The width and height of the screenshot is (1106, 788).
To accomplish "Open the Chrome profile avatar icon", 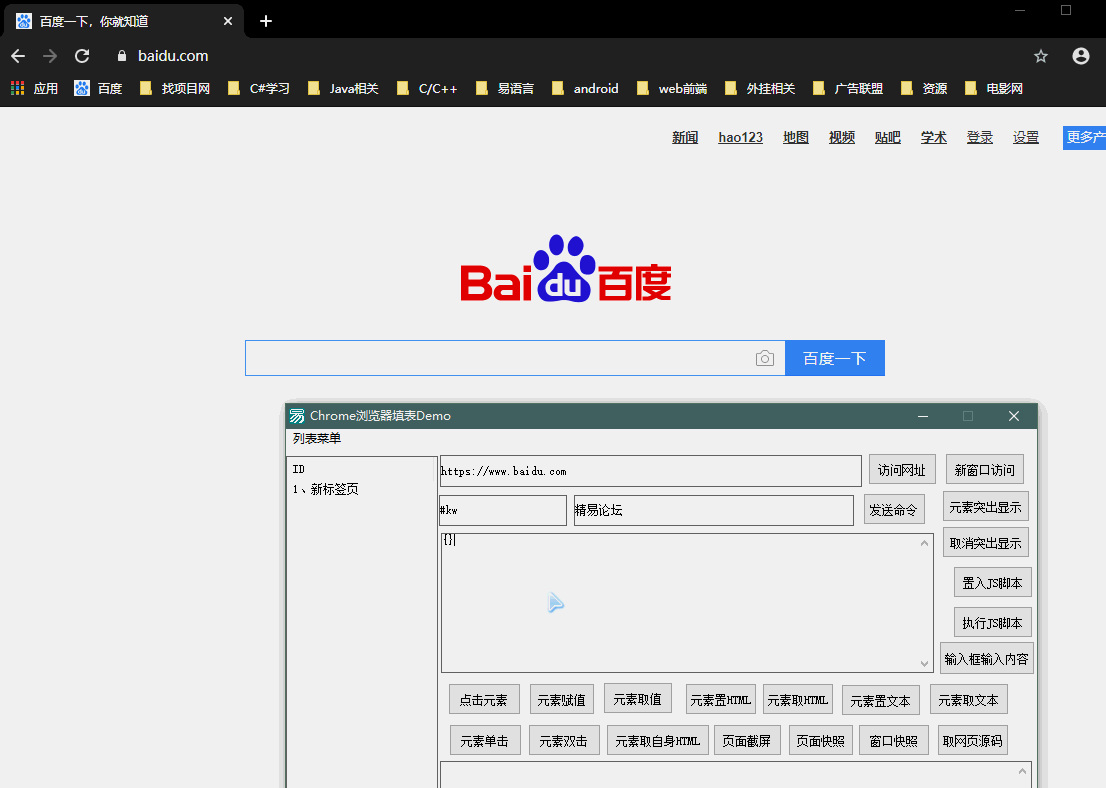I will (1081, 56).
